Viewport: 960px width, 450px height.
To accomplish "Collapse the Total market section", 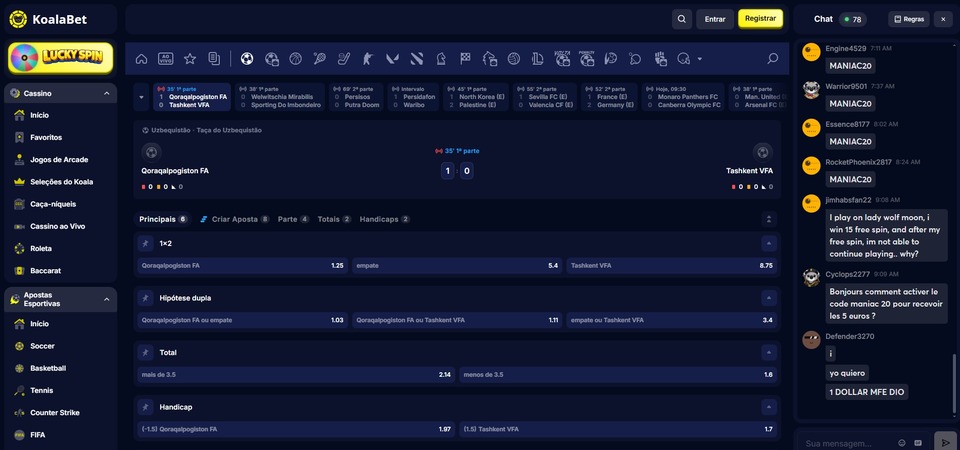I will (768, 353).
